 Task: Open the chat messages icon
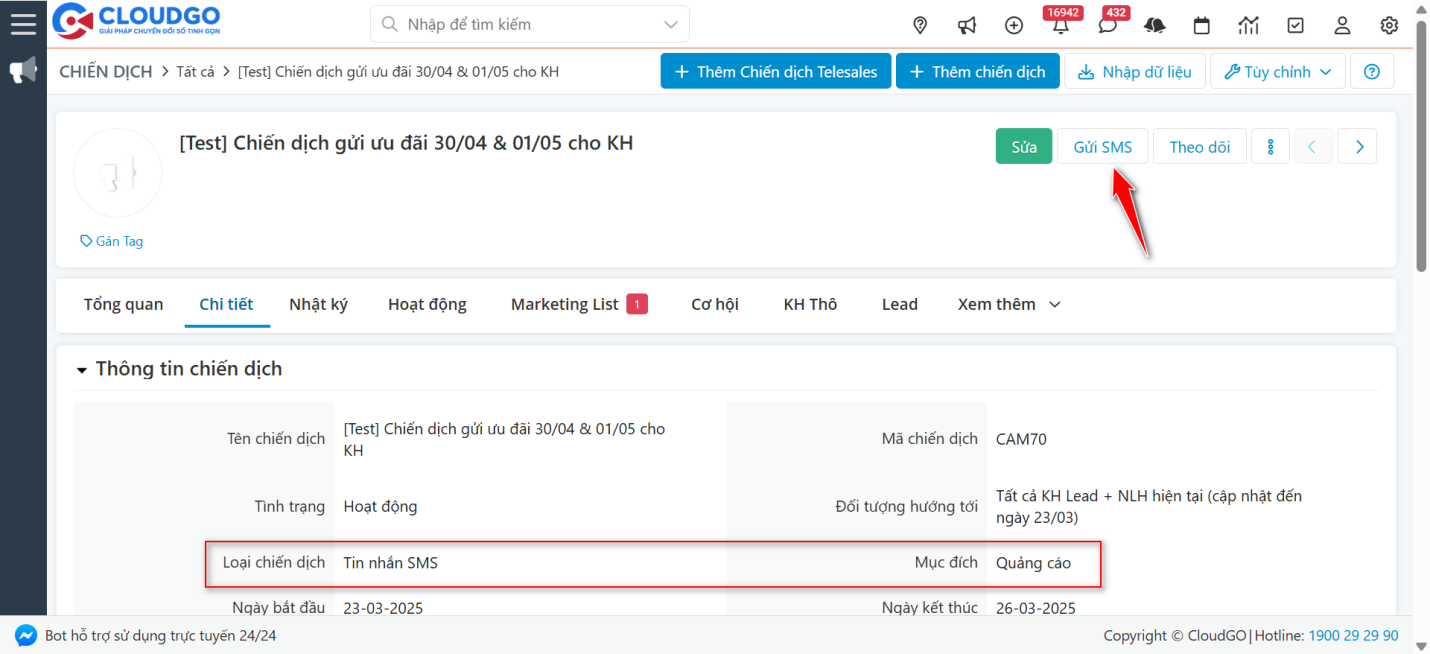tap(1107, 25)
